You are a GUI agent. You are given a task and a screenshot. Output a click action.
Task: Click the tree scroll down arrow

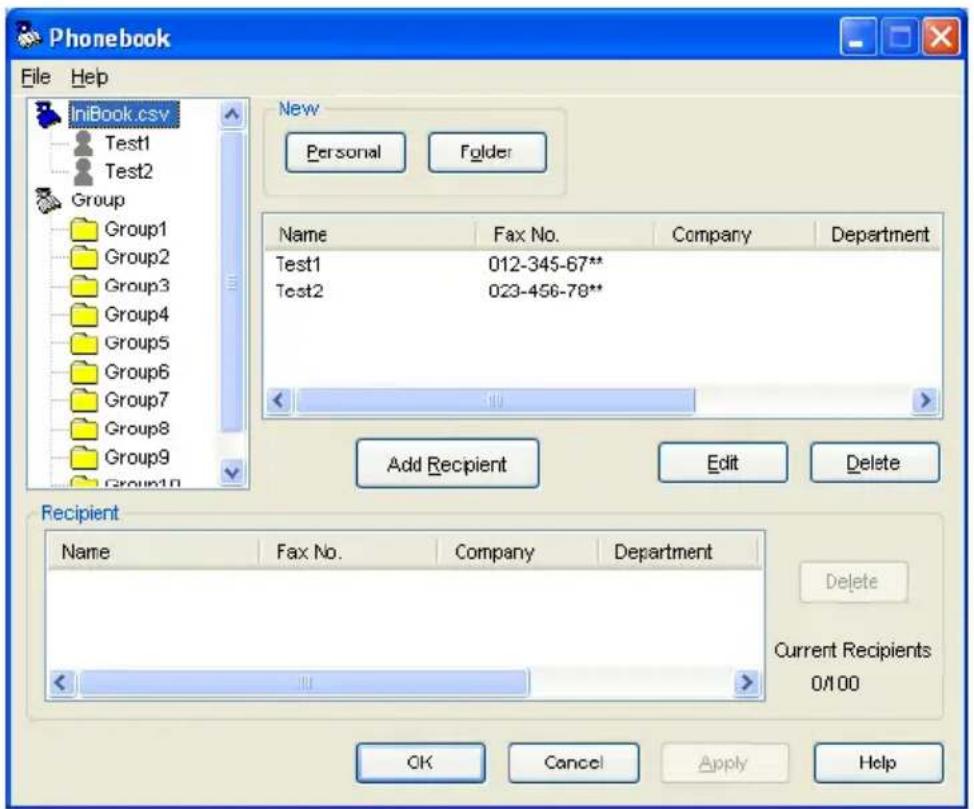(x=232, y=473)
